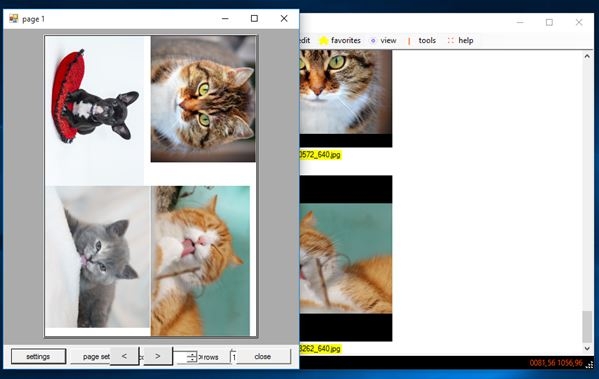
Task: Click the page 1 window app icon
Action: pos(13,18)
